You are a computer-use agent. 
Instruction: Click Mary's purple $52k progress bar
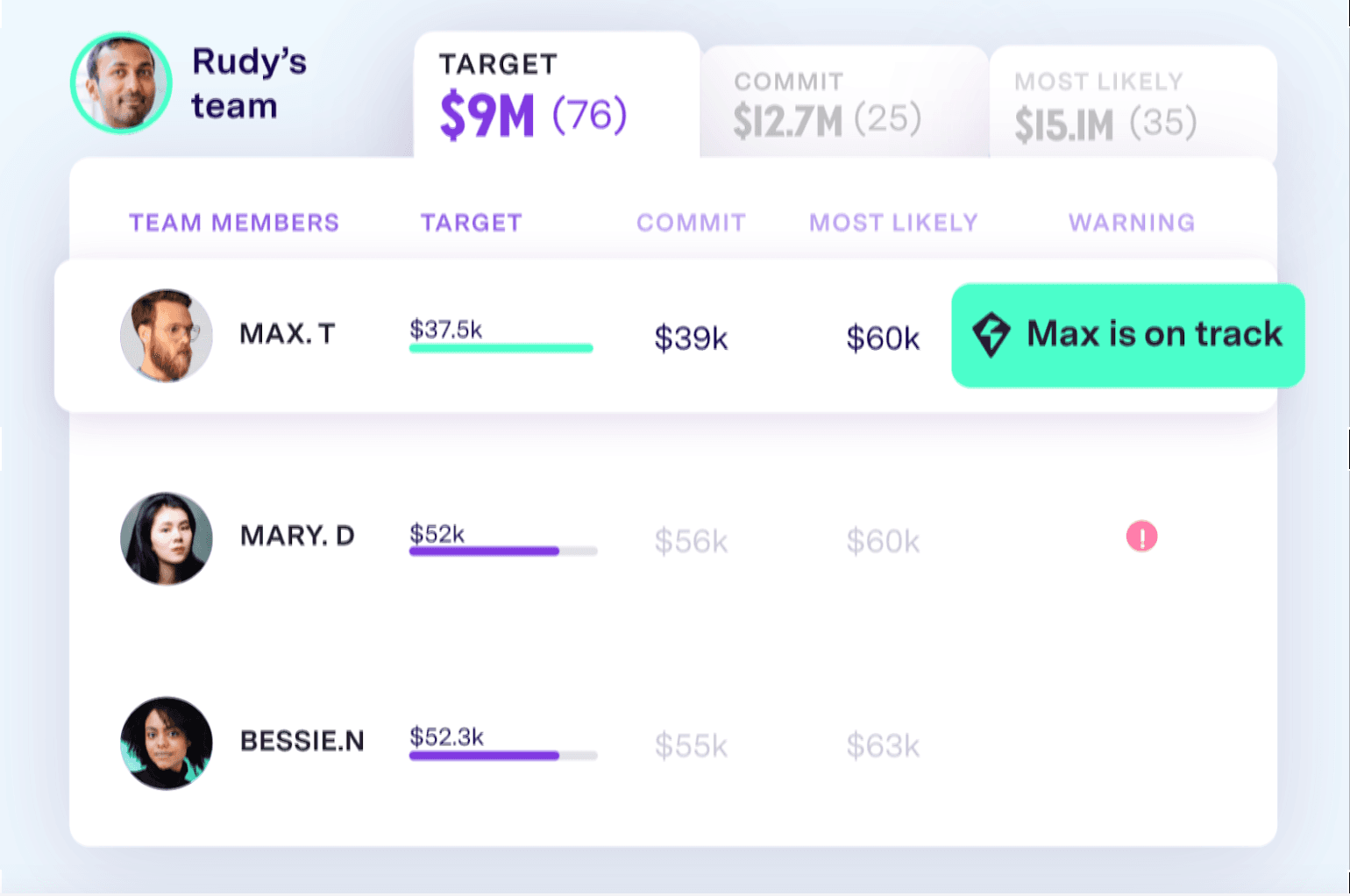point(484,551)
